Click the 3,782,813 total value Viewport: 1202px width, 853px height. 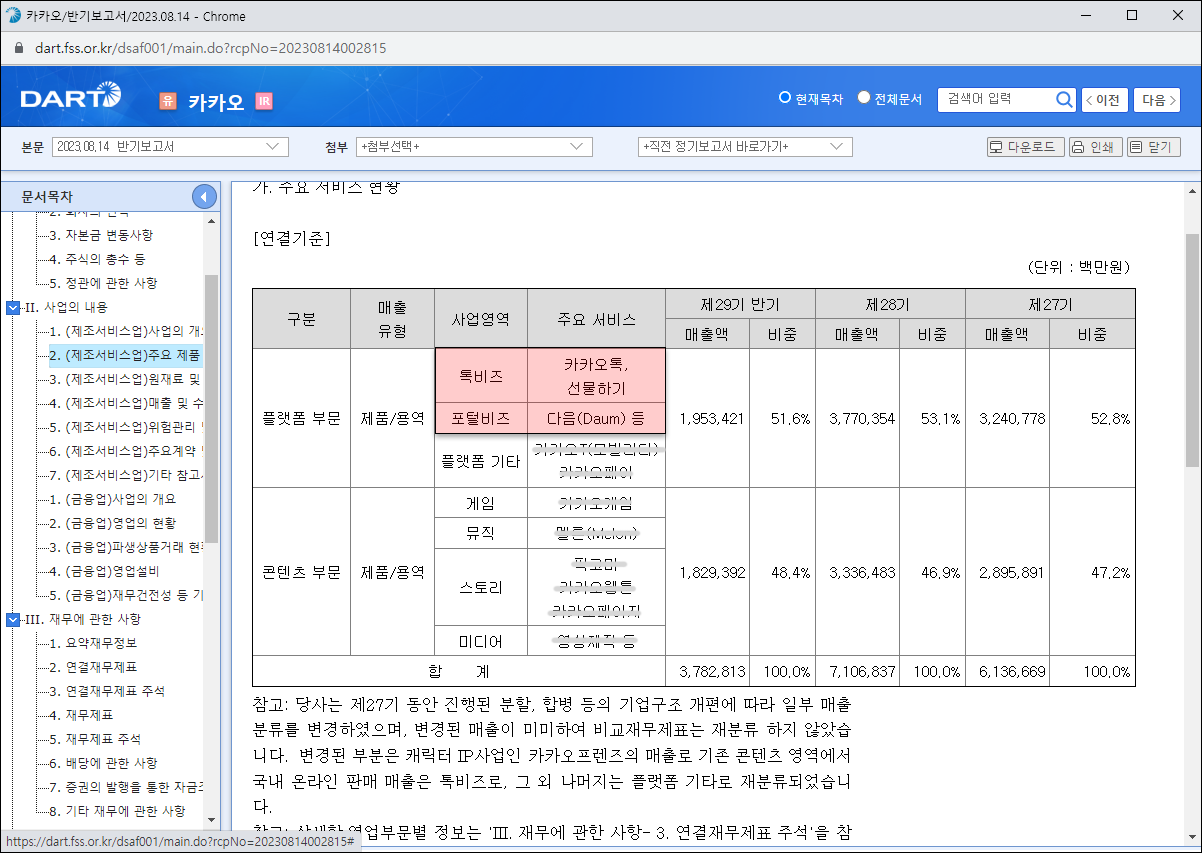(x=711, y=671)
